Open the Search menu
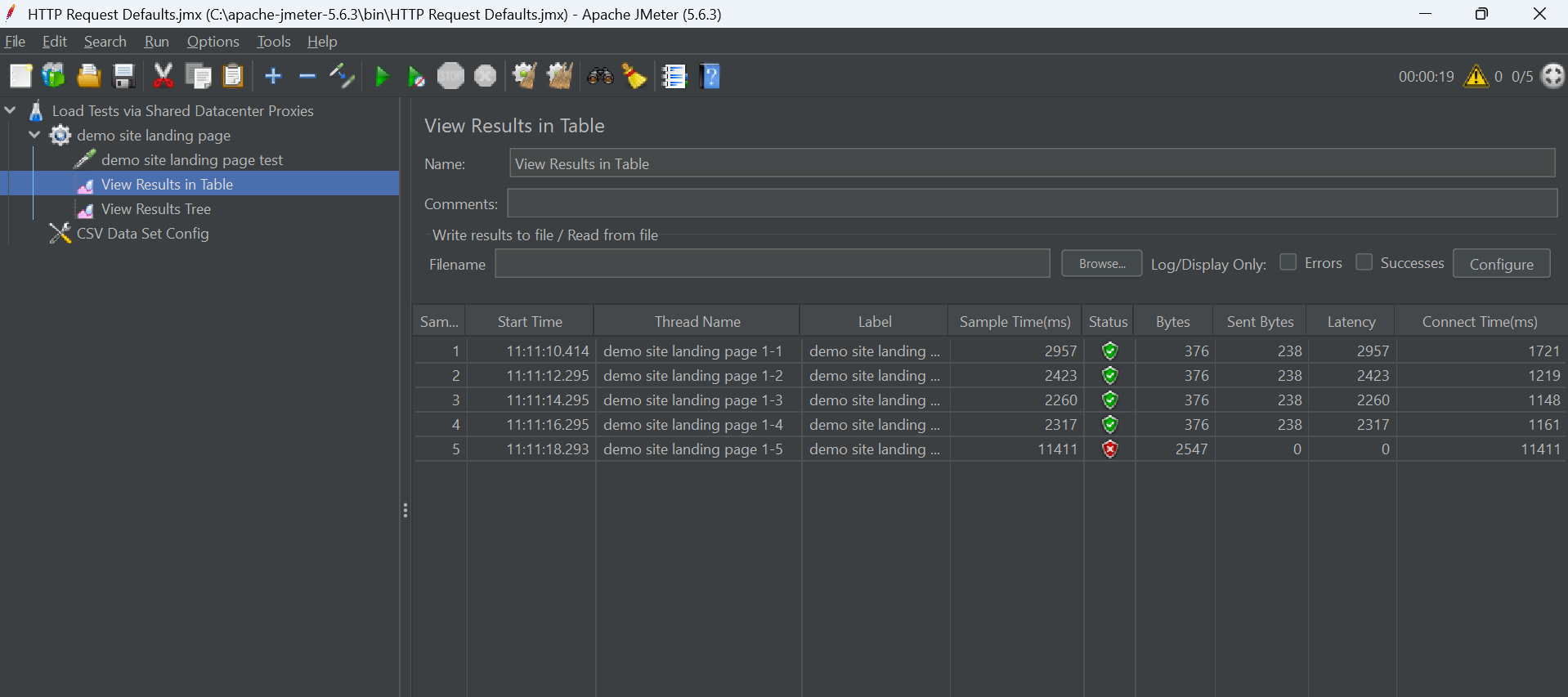 [x=105, y=42]
